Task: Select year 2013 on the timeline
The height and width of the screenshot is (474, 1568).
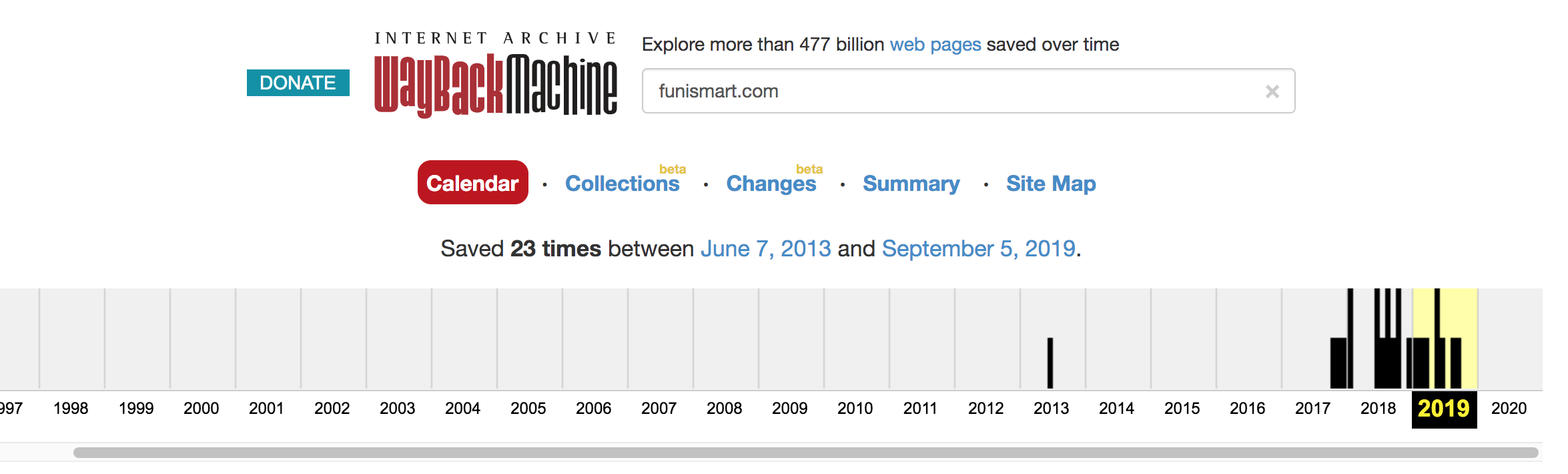Action: [1051, 408]
